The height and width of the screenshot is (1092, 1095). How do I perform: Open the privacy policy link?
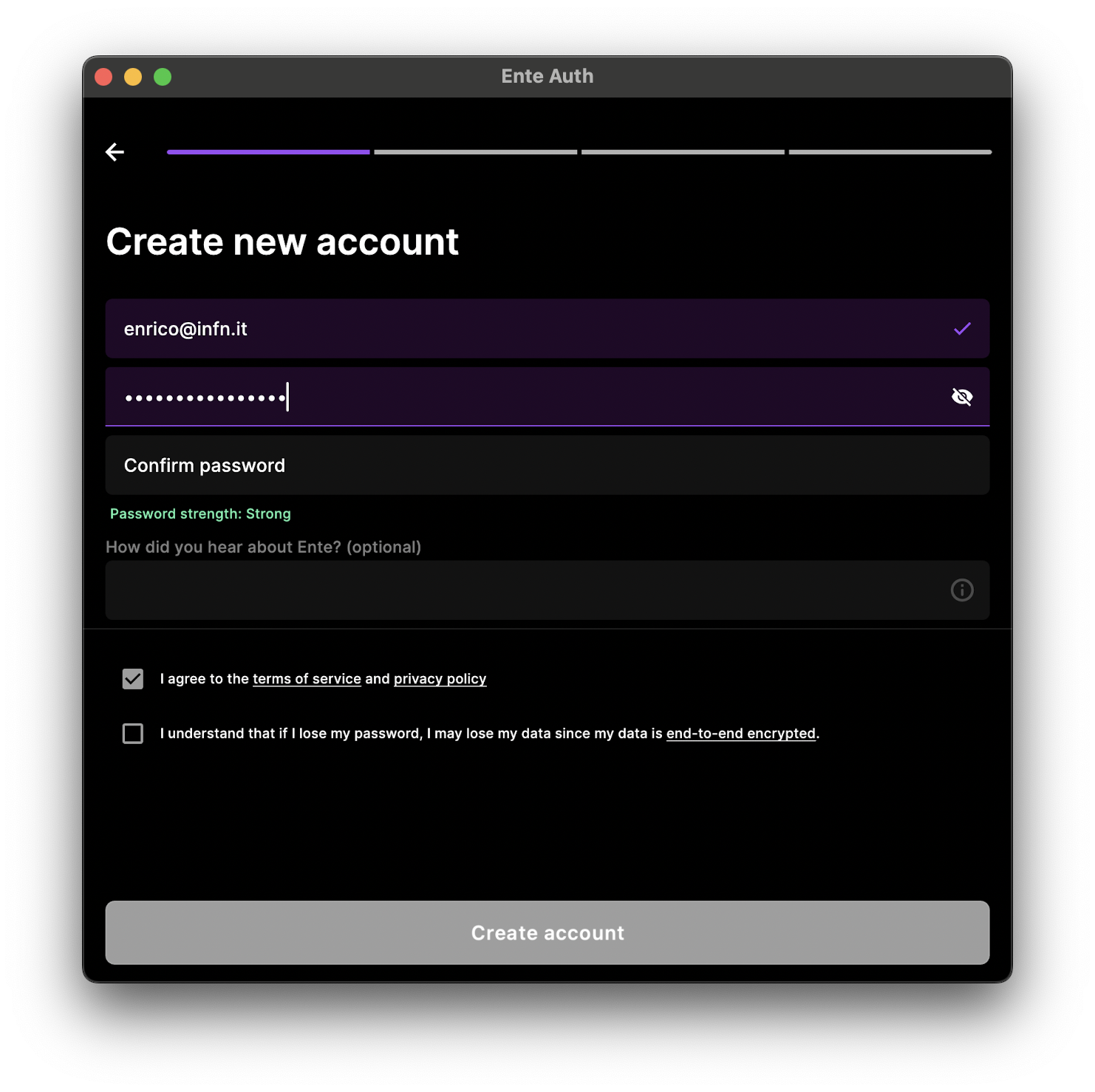tap(440, 679)
